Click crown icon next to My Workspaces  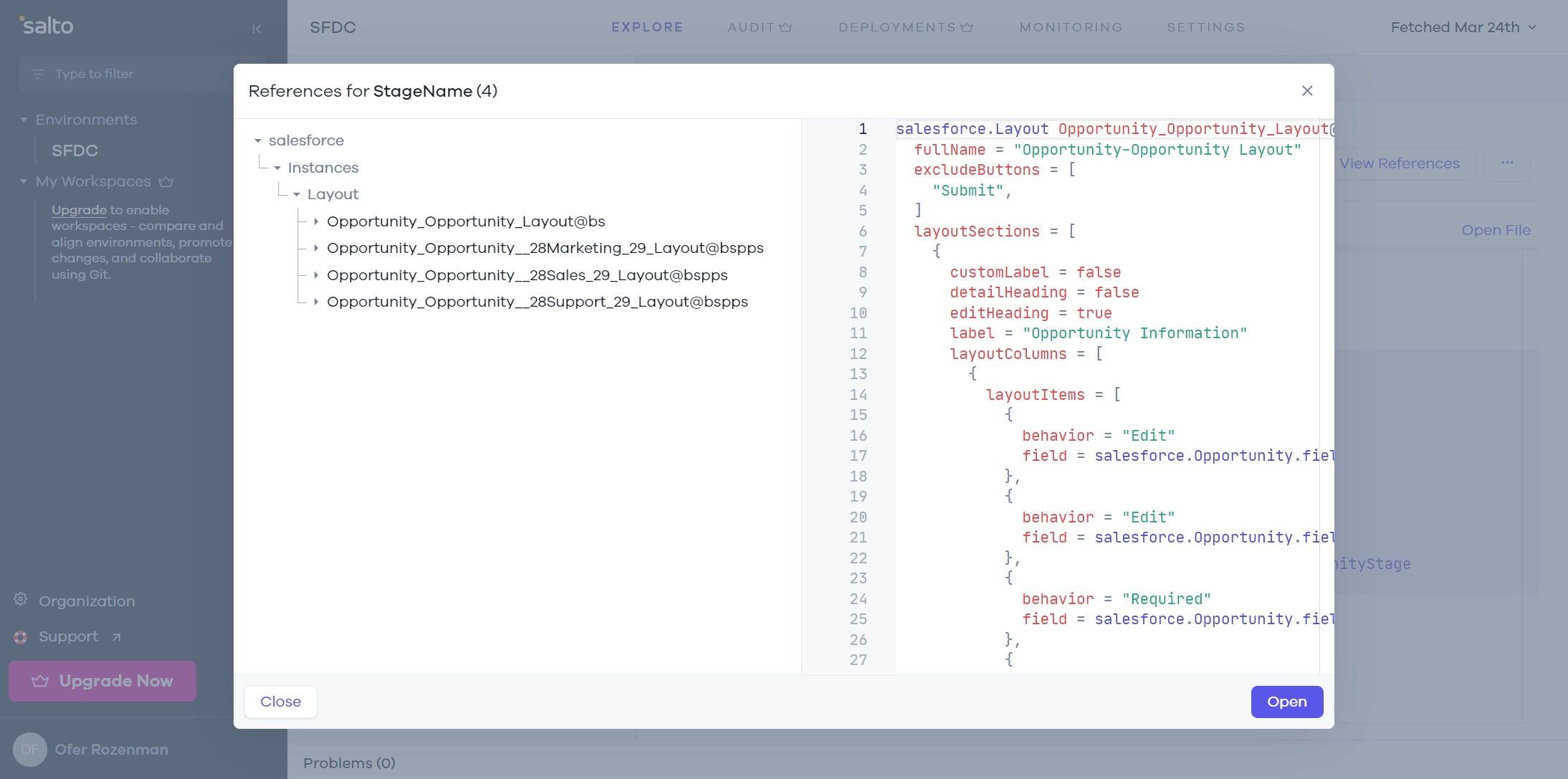tap(166, 181)
